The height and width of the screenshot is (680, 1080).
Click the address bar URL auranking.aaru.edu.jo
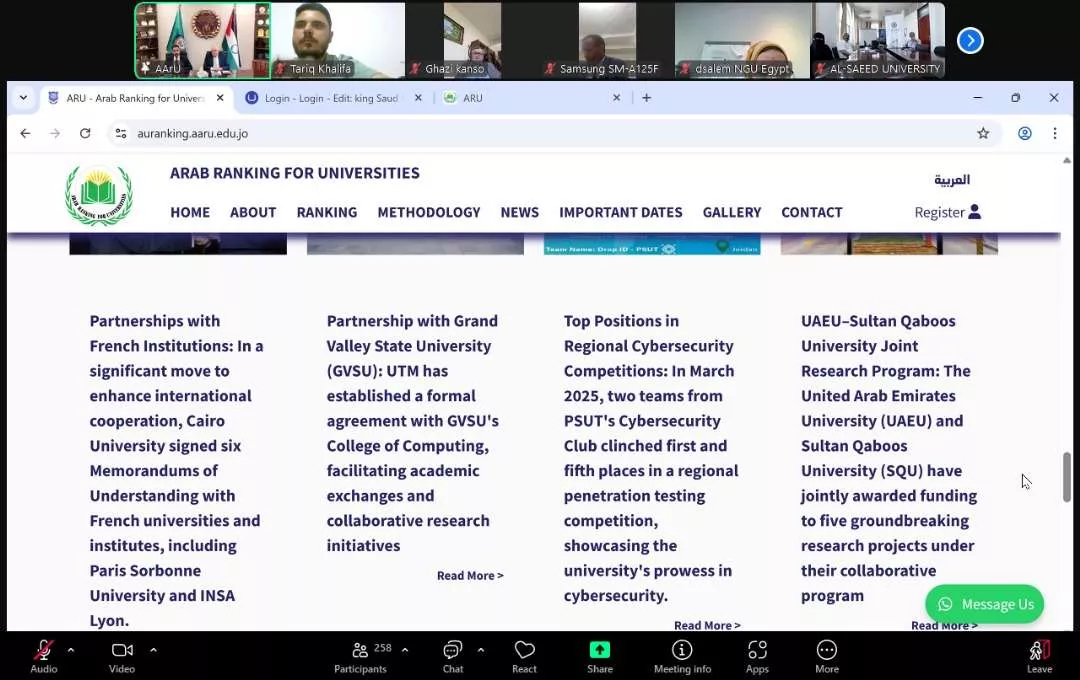pyautogui.click(x=192, y=134)
